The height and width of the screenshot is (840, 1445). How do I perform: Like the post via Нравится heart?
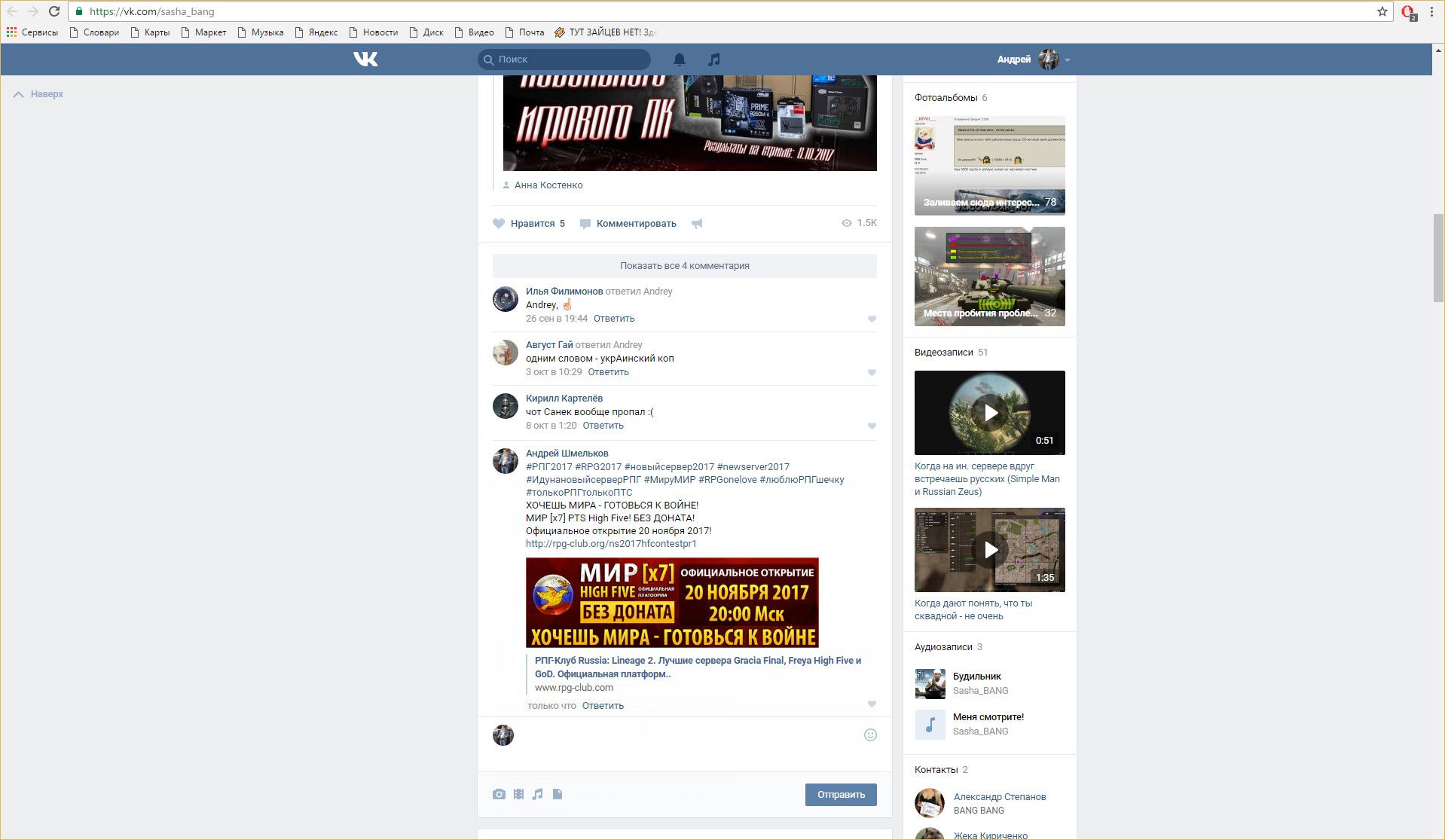(x=499, y=223)
